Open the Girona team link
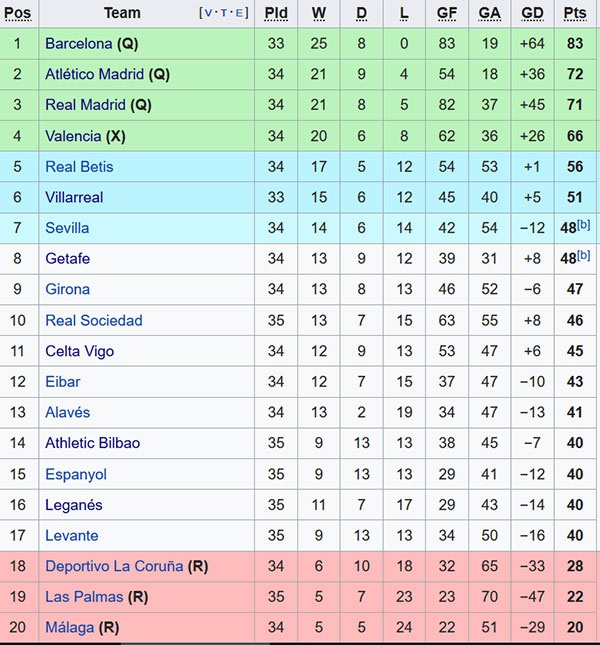600x645 pixels. pos(67,290)
